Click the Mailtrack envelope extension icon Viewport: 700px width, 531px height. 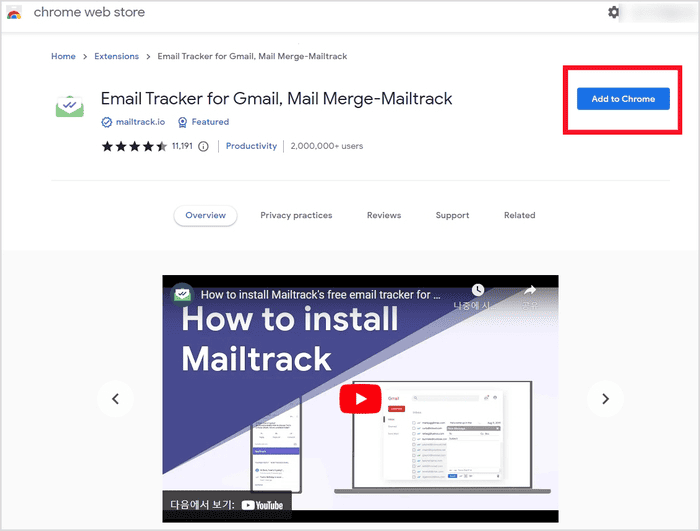[70, 106]
